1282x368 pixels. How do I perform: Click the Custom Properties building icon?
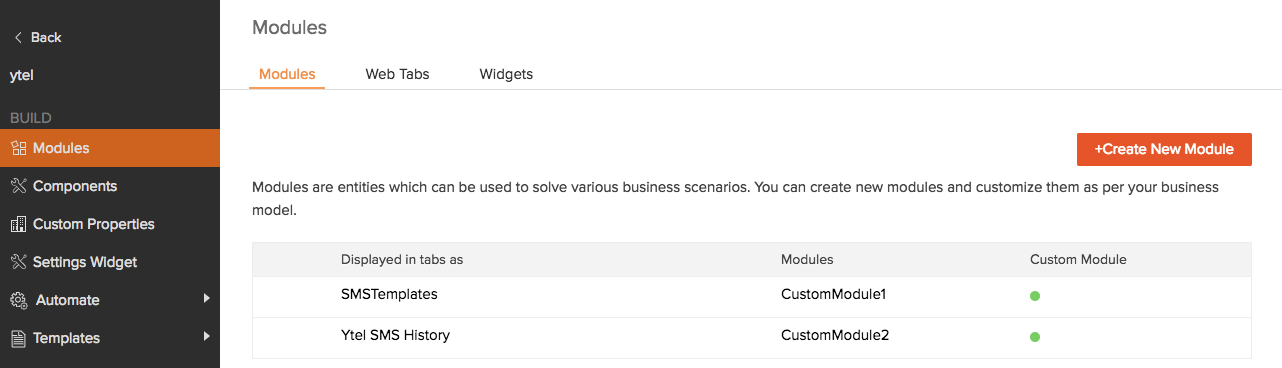(18, 224)
